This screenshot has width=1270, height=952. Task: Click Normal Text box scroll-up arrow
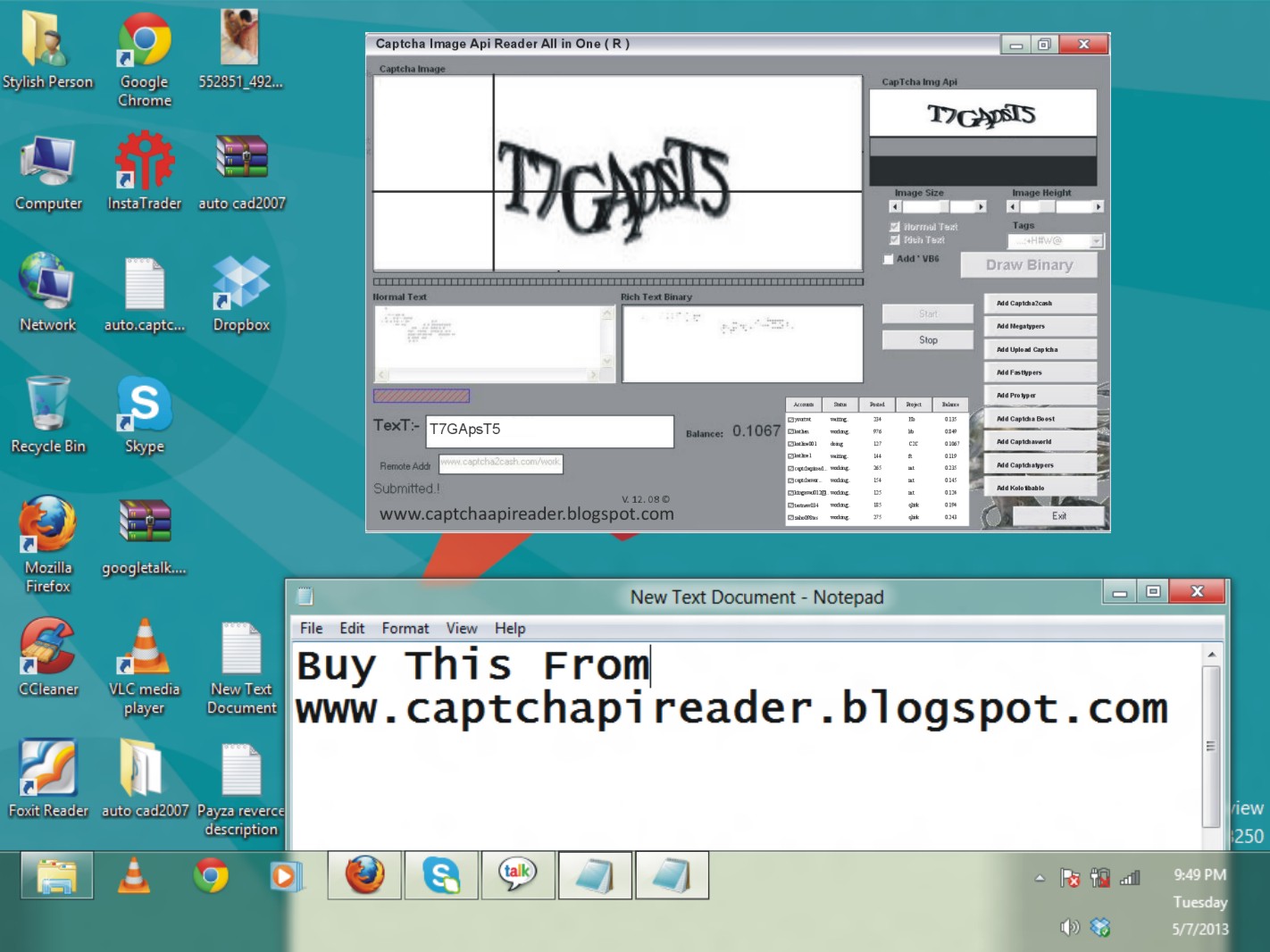(x=607, y=313)
